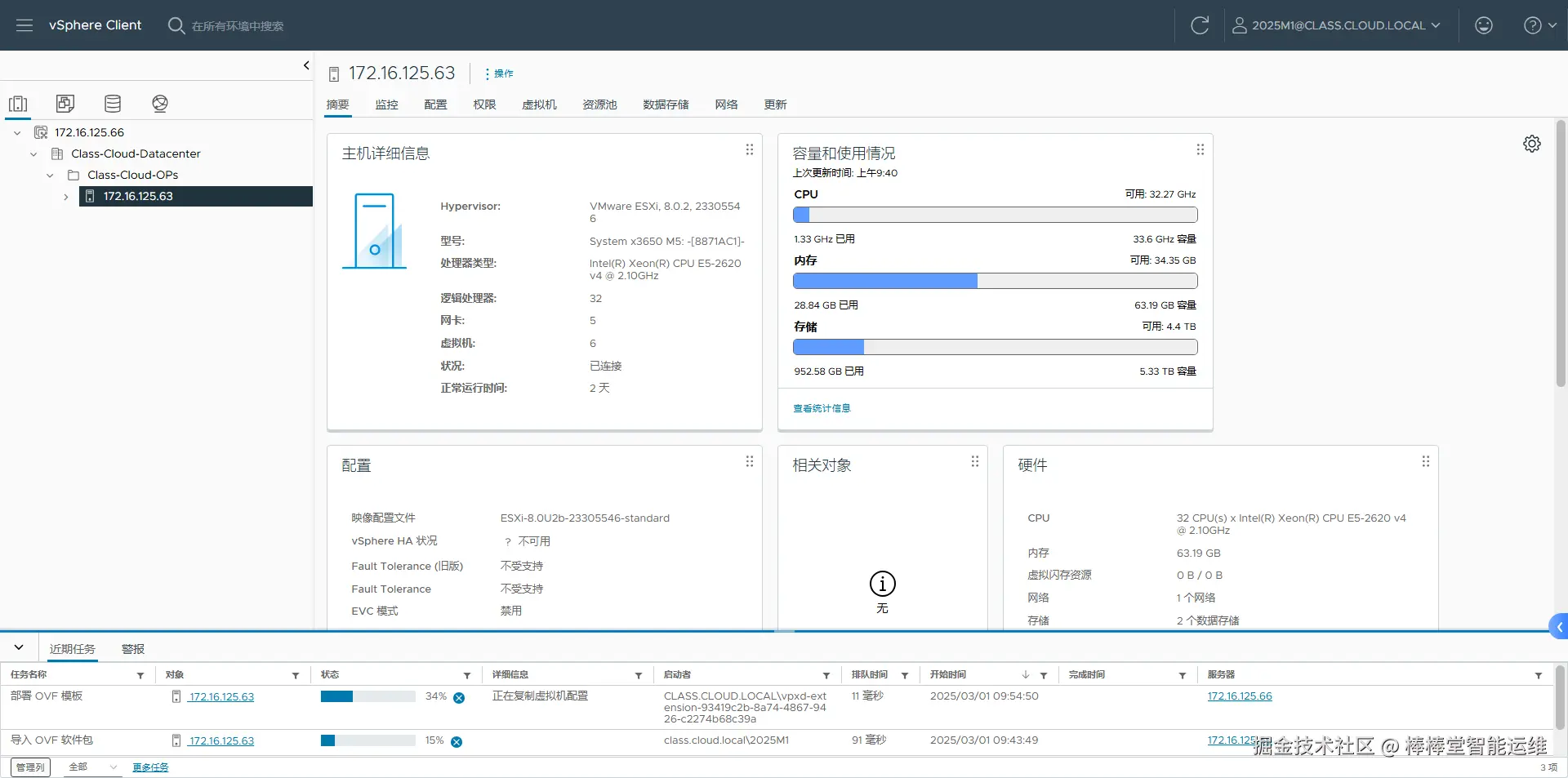Click the 容量和使用情况 card drag handle
1568x778 pixels.
1200,149
